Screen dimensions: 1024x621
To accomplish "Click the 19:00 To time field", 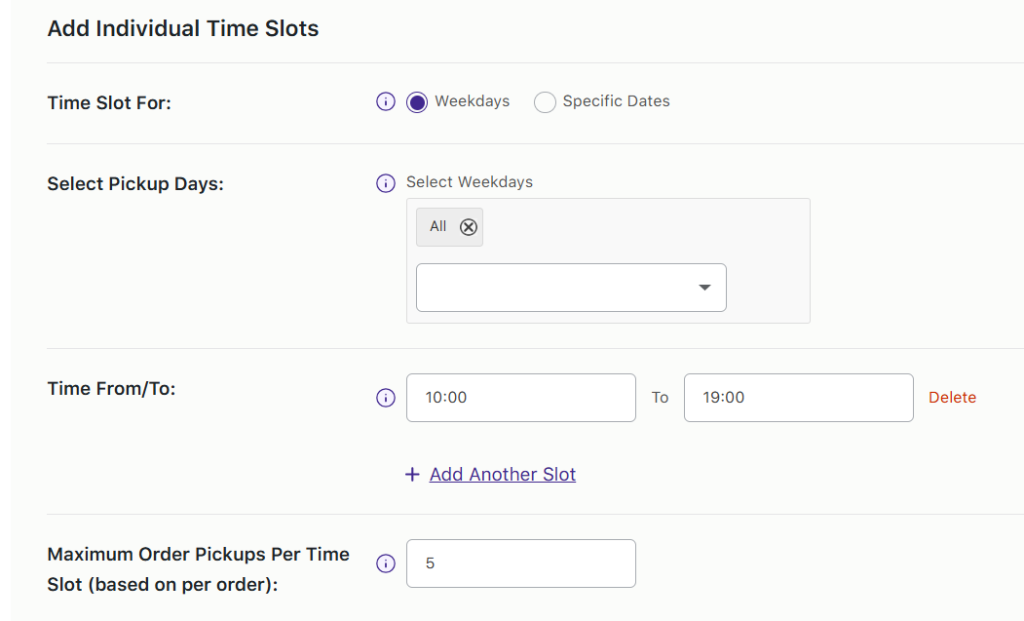I will [x=798, y=397].
